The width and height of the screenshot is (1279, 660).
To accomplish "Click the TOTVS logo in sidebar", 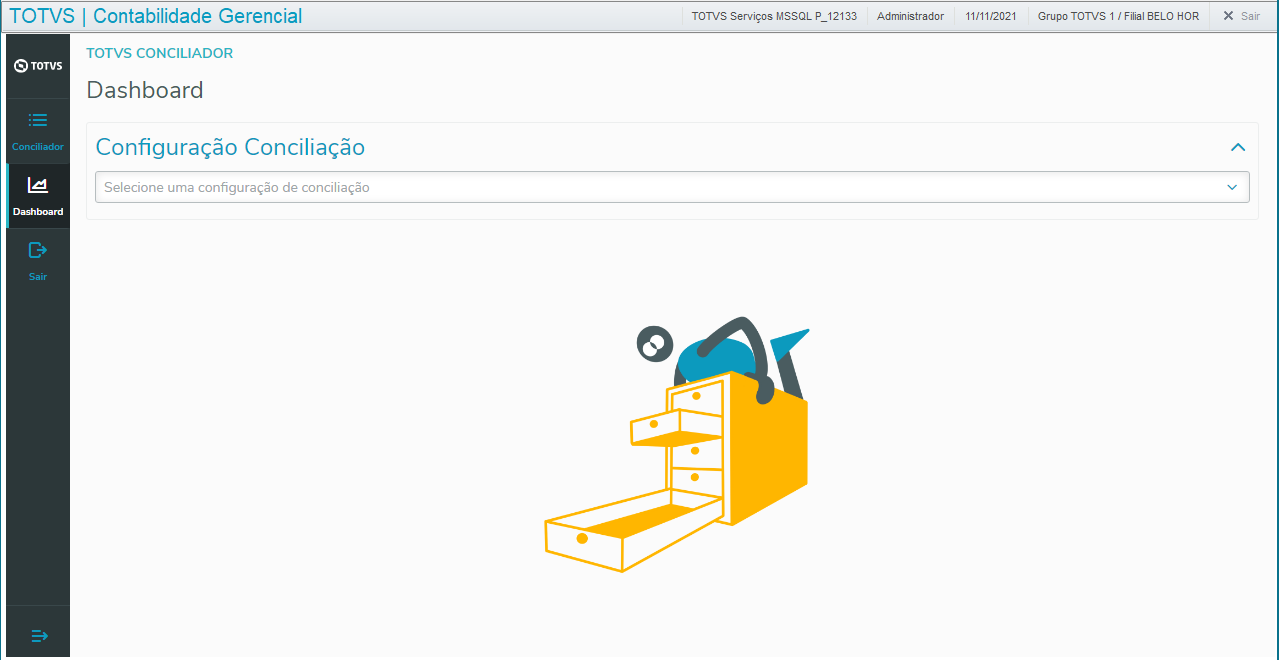I will (x=38, y=66).
